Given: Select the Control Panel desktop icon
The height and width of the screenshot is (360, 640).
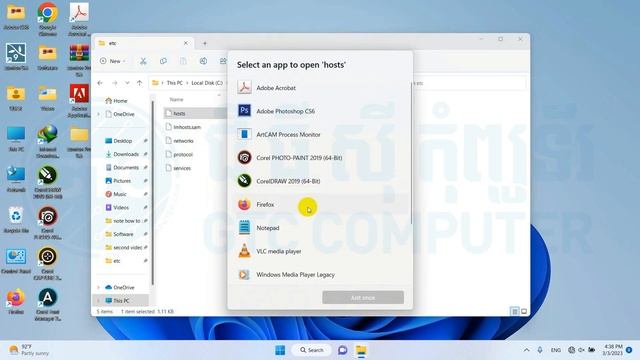Looking at the screenshot, I should click(x=16, y=261).
